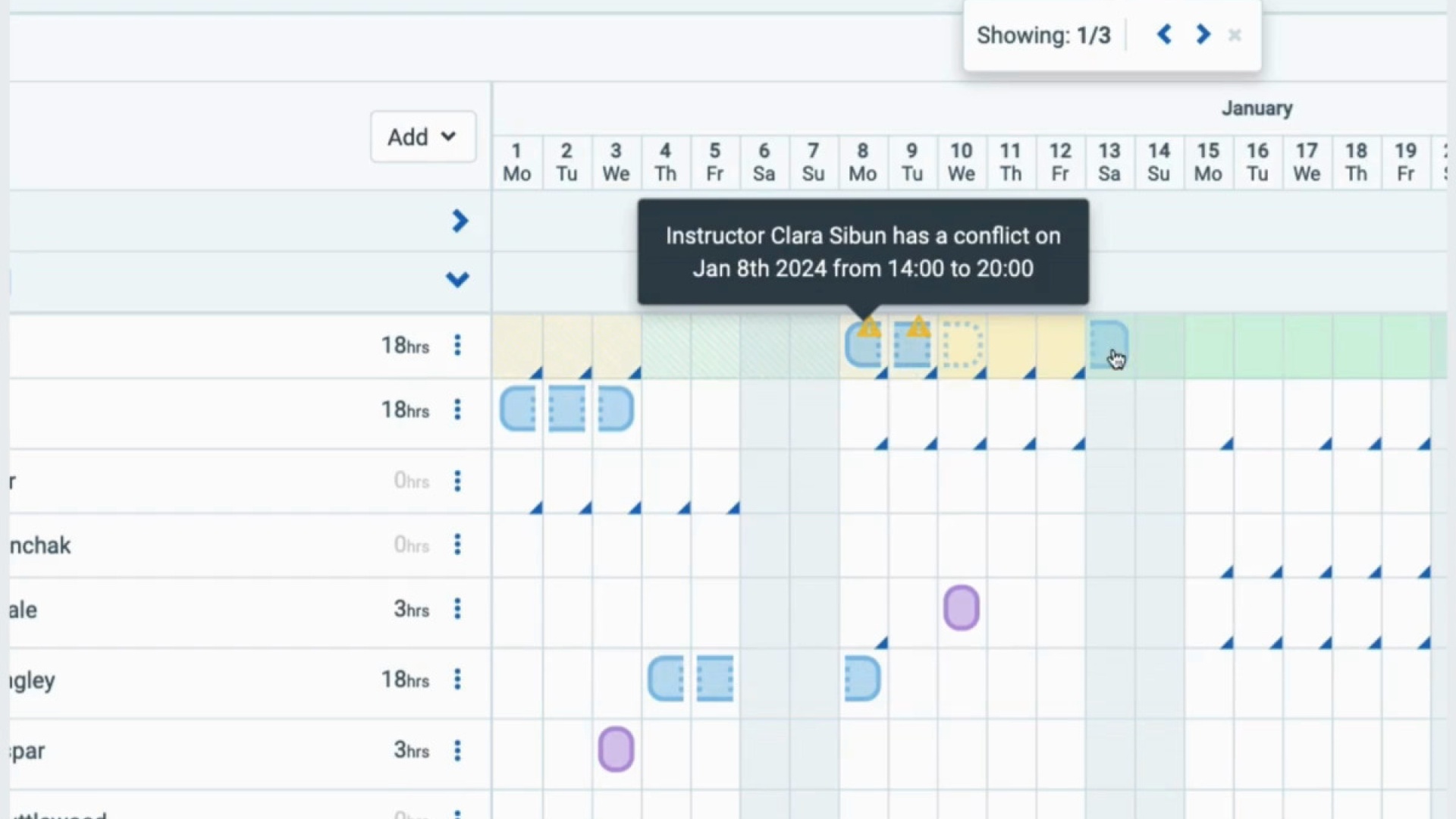Screen dimensions: 1456x819
Task: Dismiss the conflict navigator with the X
Action: (1235, 35)
